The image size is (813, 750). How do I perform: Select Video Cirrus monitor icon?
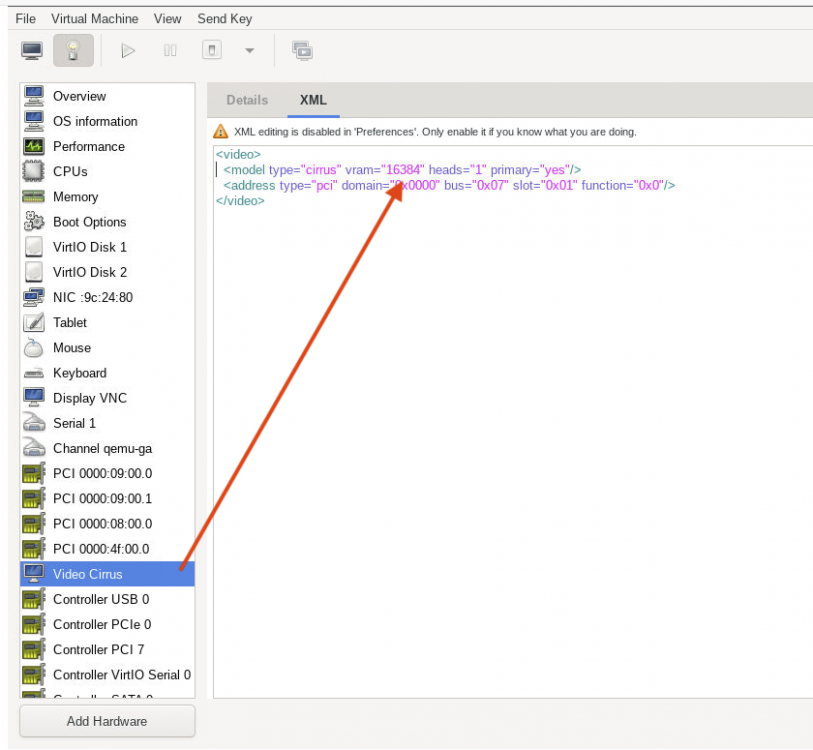click(x=34, y=574)
